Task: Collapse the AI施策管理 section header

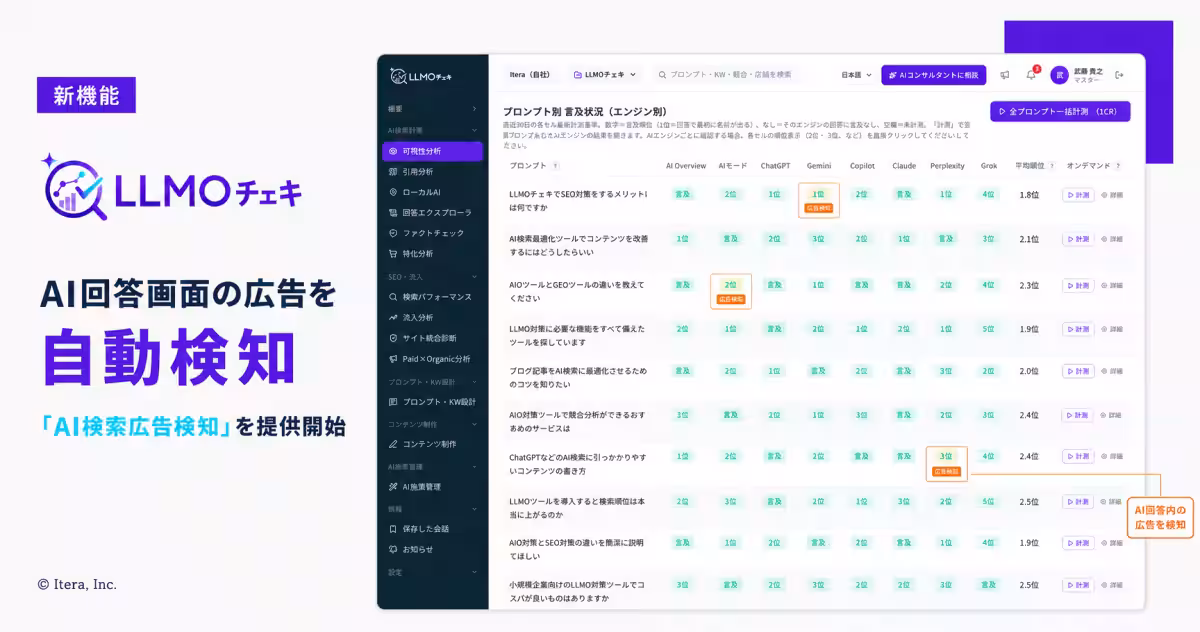Action: [432, 466]
